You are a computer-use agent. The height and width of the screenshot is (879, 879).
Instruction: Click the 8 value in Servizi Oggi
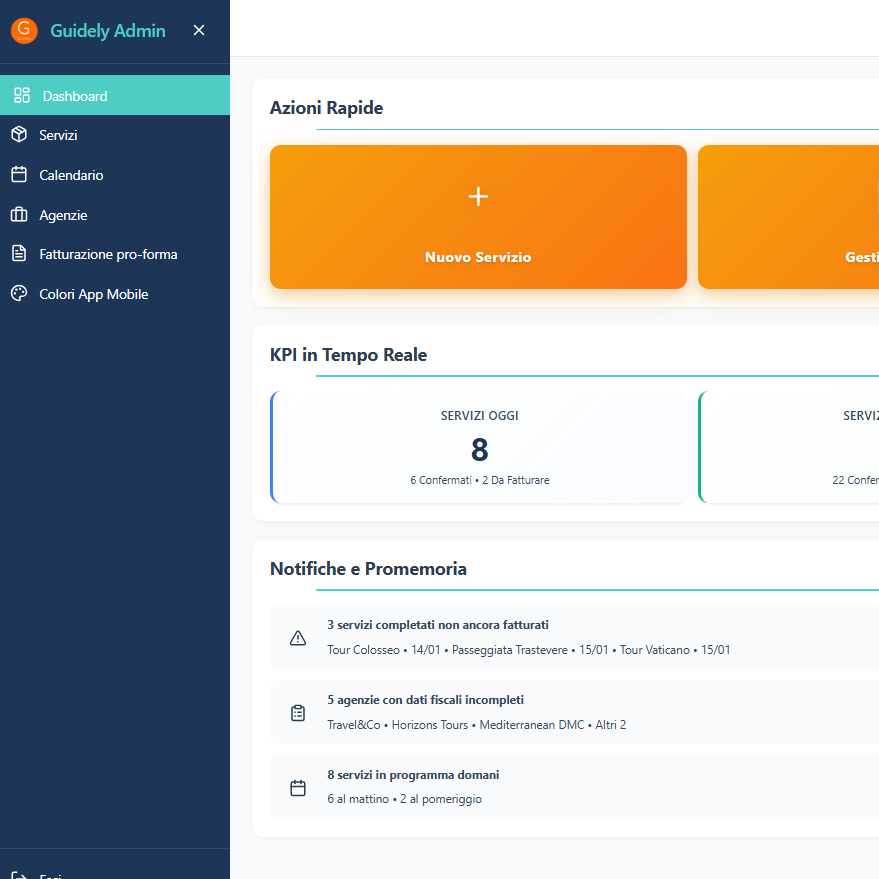[480, 449]
